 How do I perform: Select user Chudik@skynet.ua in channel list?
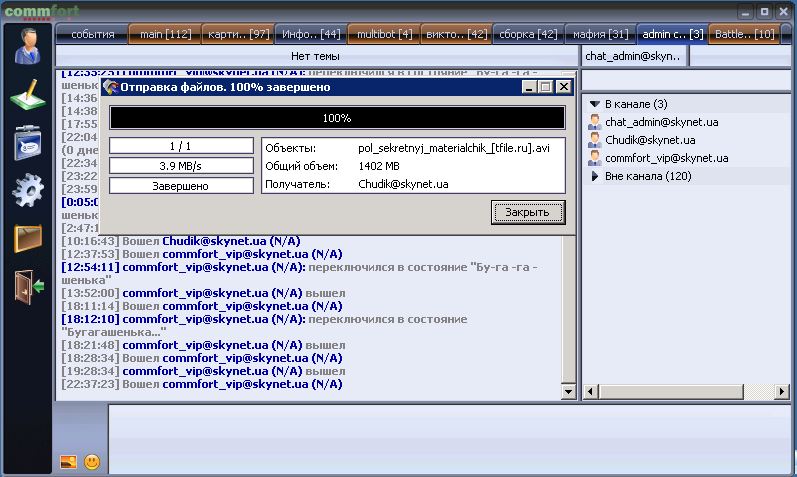tap(649, 140)
